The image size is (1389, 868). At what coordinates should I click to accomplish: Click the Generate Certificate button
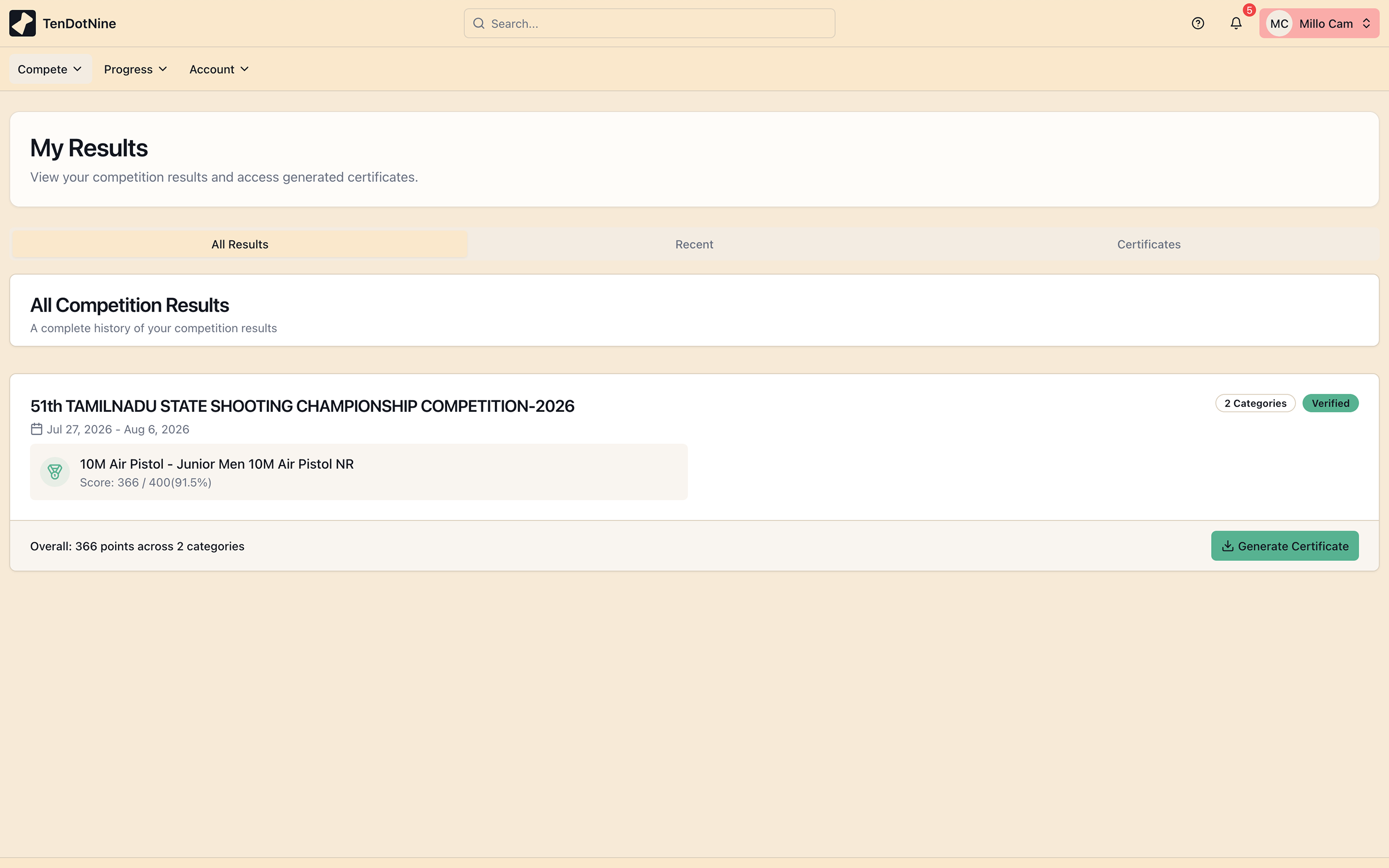[1284, 546]
